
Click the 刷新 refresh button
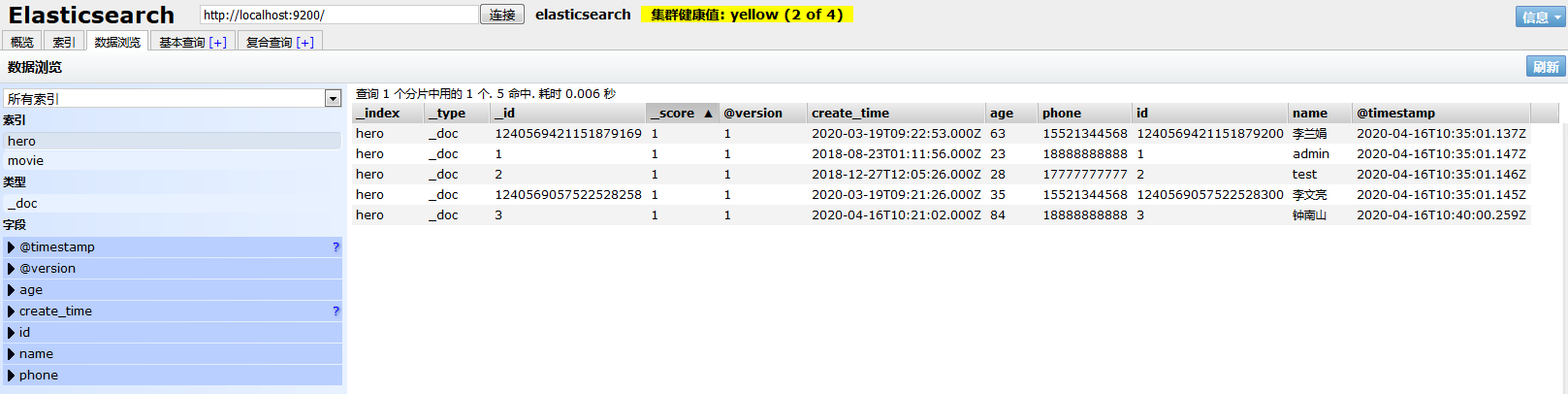[x=1546, y=66]
